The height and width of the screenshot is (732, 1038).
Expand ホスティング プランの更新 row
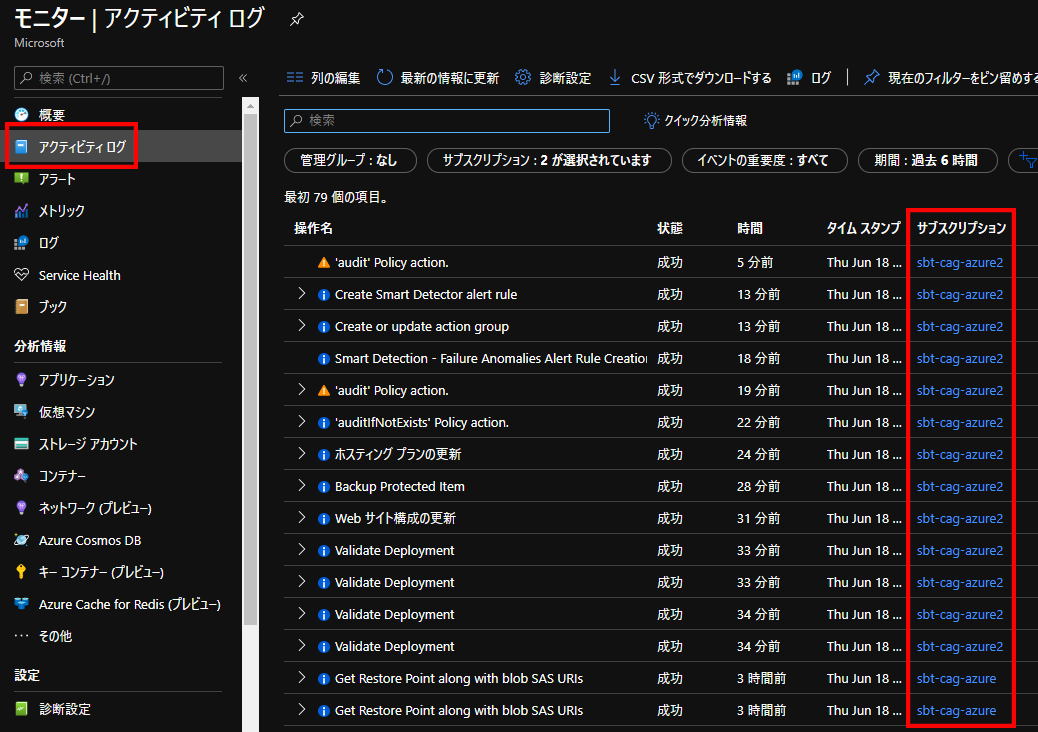tap(302, 453)
